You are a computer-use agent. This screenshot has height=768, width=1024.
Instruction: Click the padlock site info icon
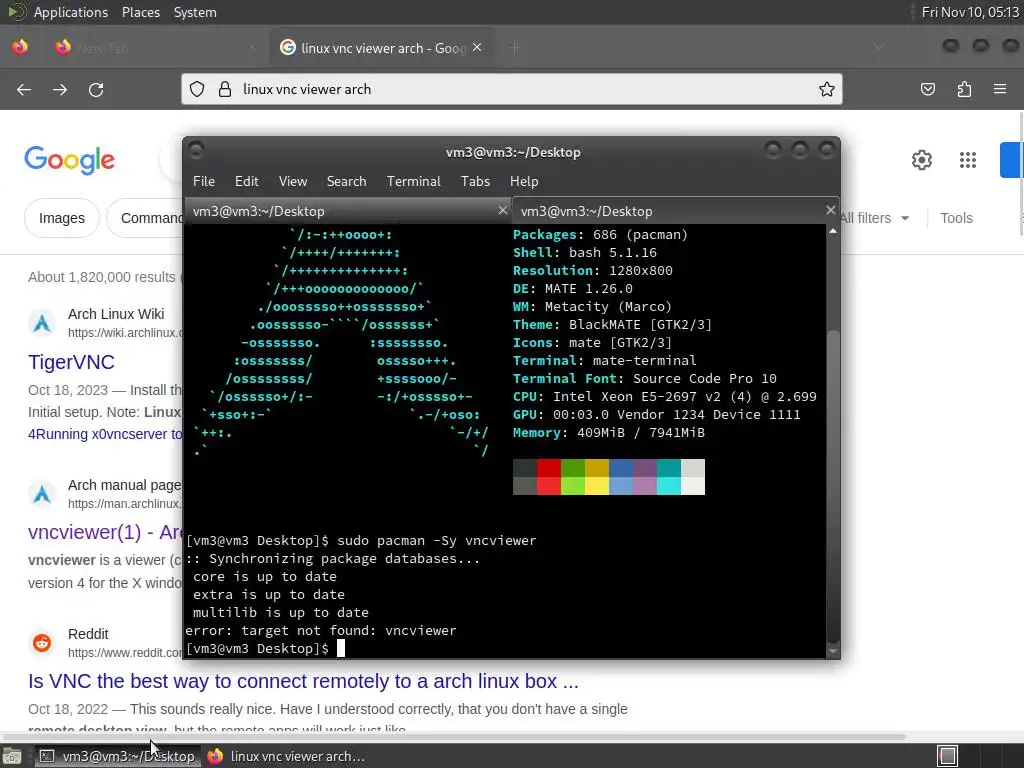pos(225,89)
